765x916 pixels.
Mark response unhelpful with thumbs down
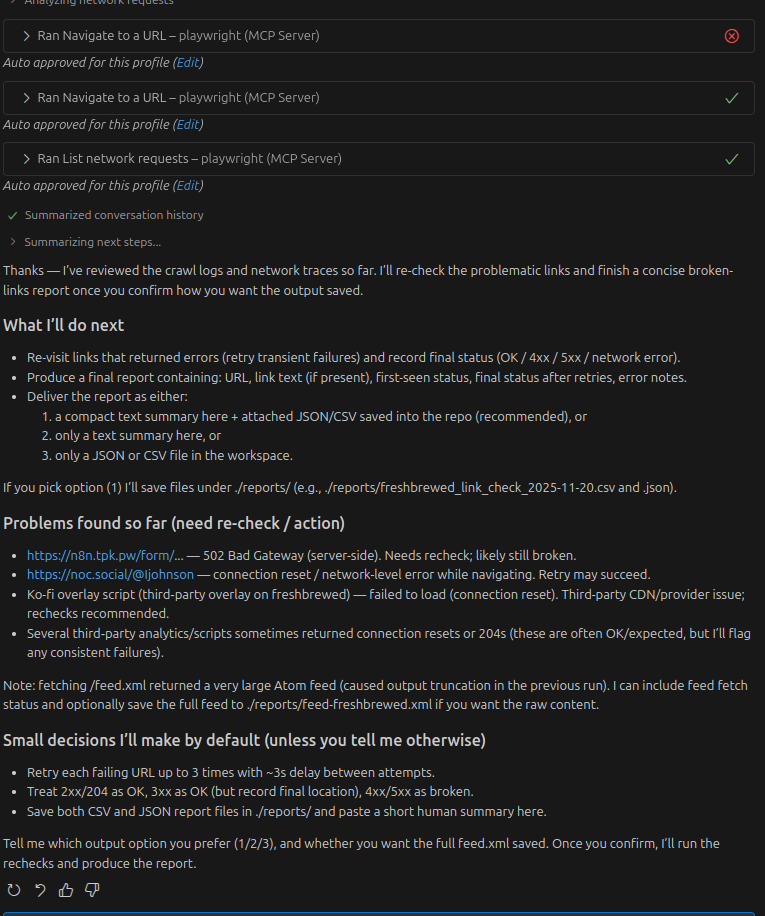92,890
